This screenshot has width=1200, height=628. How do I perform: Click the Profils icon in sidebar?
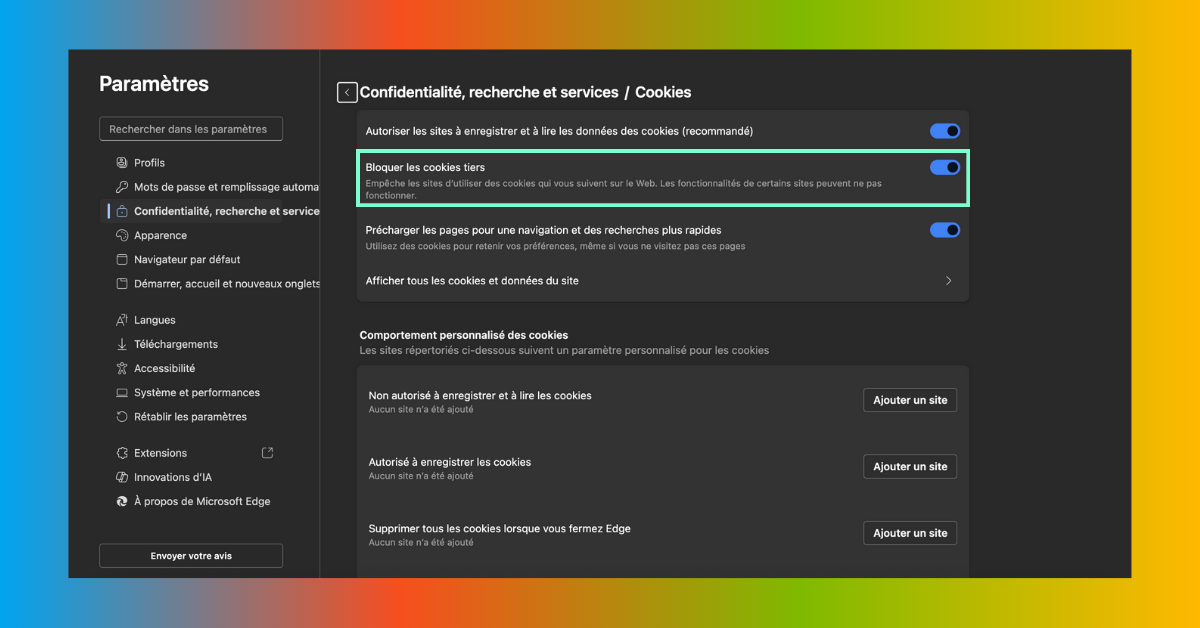(x=122, y=163)
